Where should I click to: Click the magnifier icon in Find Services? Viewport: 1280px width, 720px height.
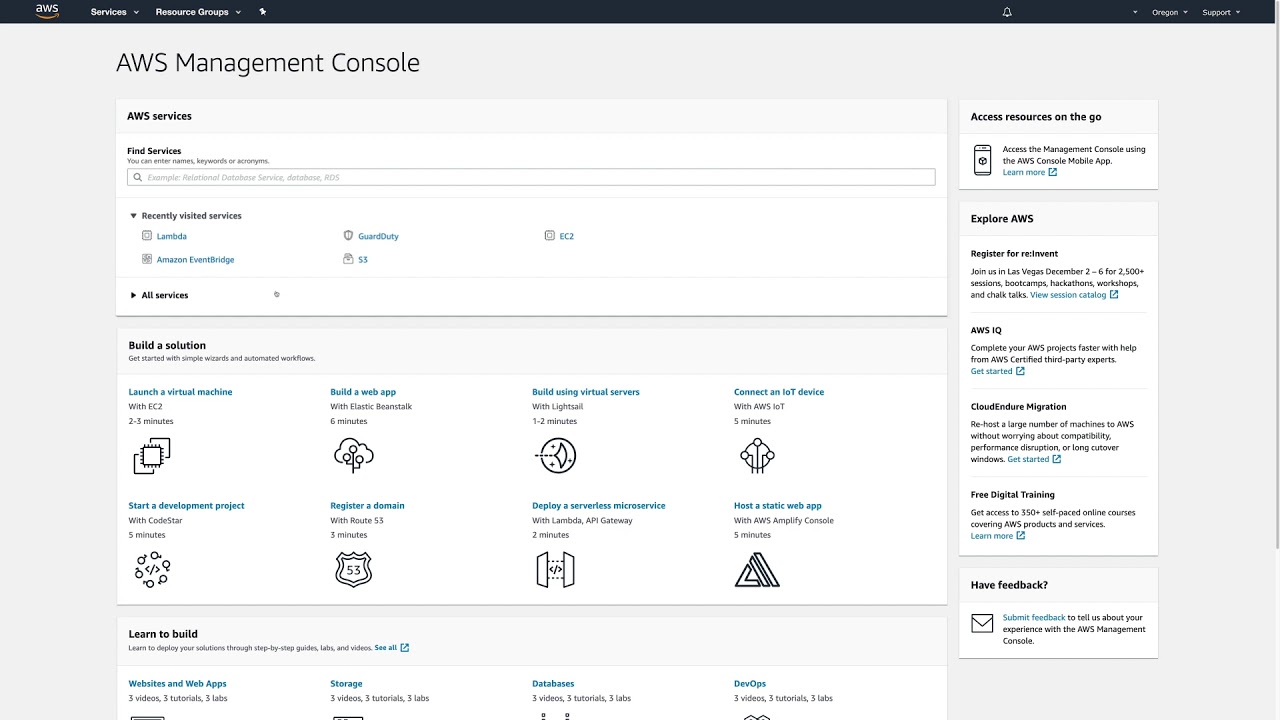point(138,177)
